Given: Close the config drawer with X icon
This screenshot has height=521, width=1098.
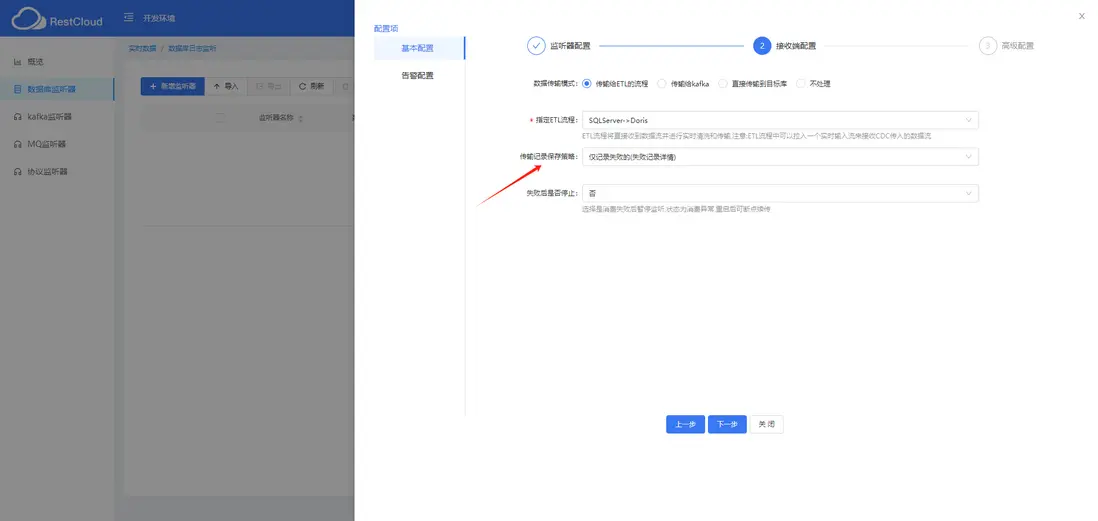Looking at the screenshot, I should pos(1081,16).
